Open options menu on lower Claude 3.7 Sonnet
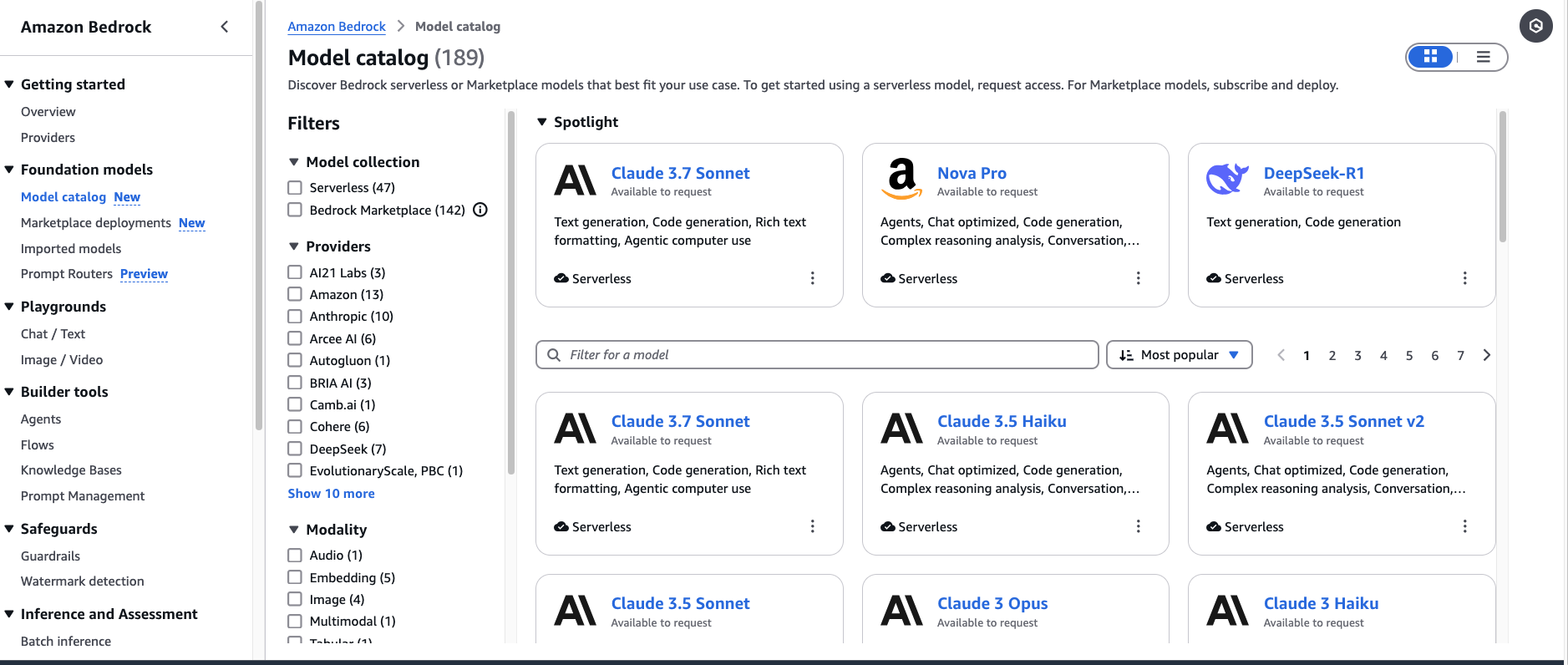Viewport: 1568px width, 665px height. (812, 526)
